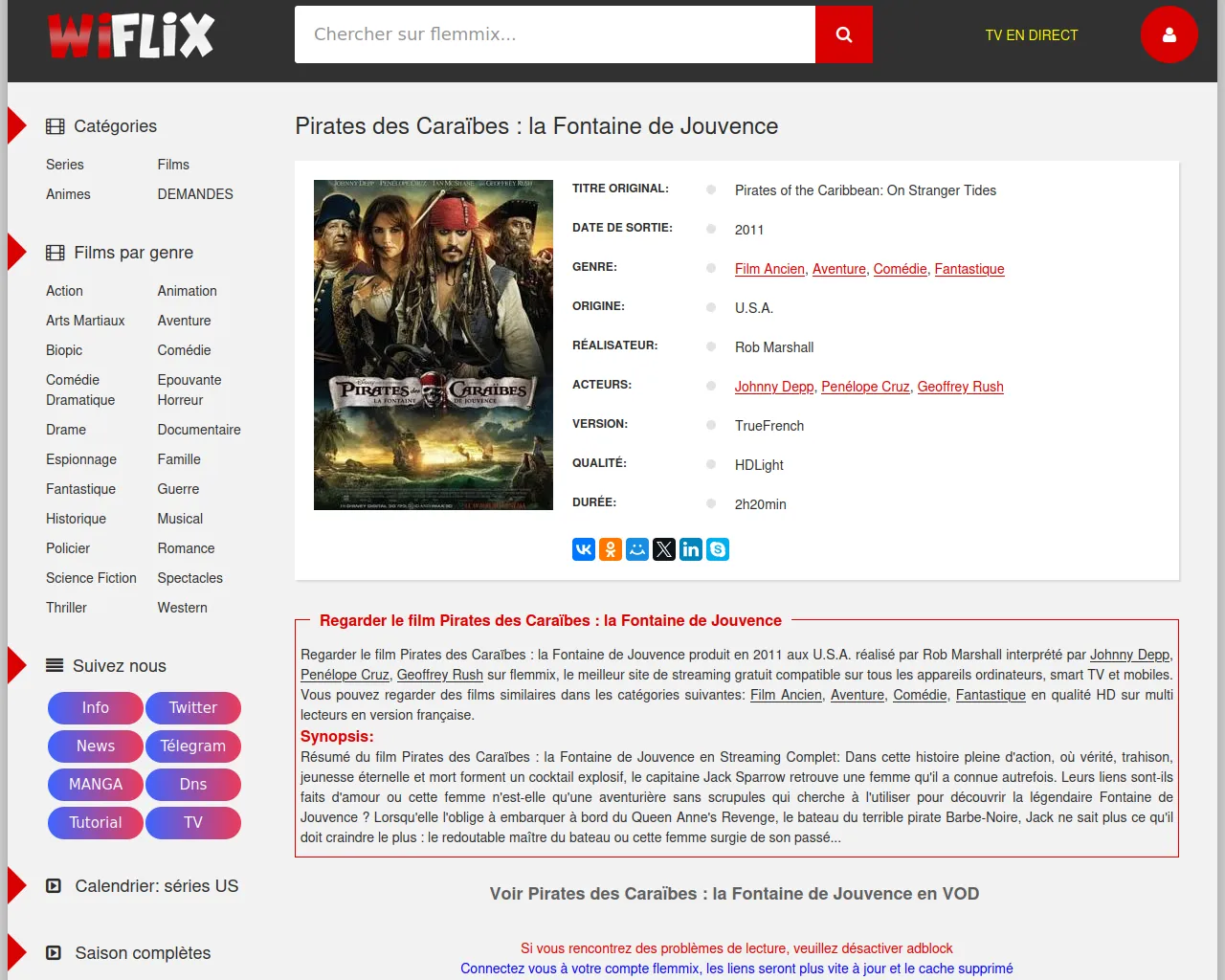Open the Films category
The width and height of the screenshot is (1225, 980).
[x=173, y=165]
